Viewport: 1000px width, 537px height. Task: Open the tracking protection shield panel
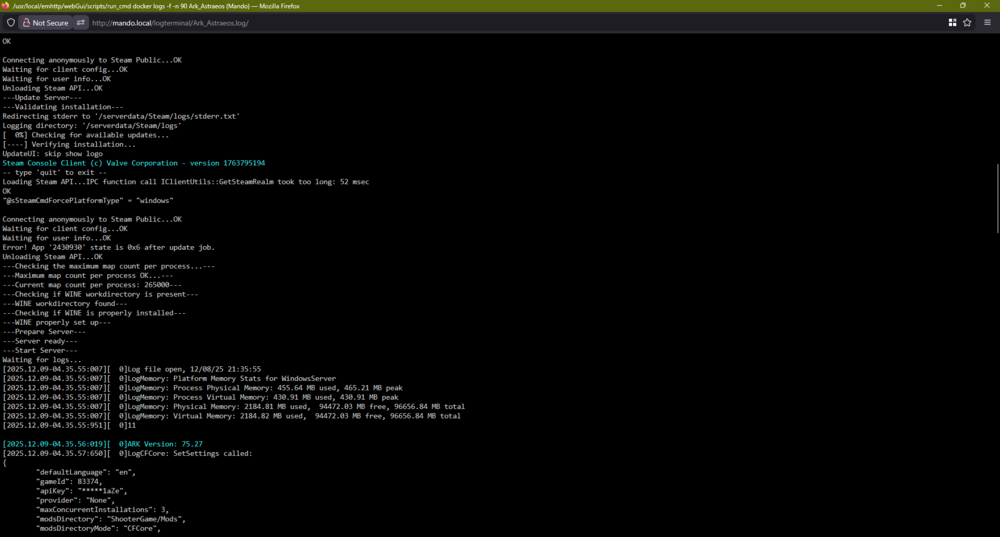pos(11,22)
